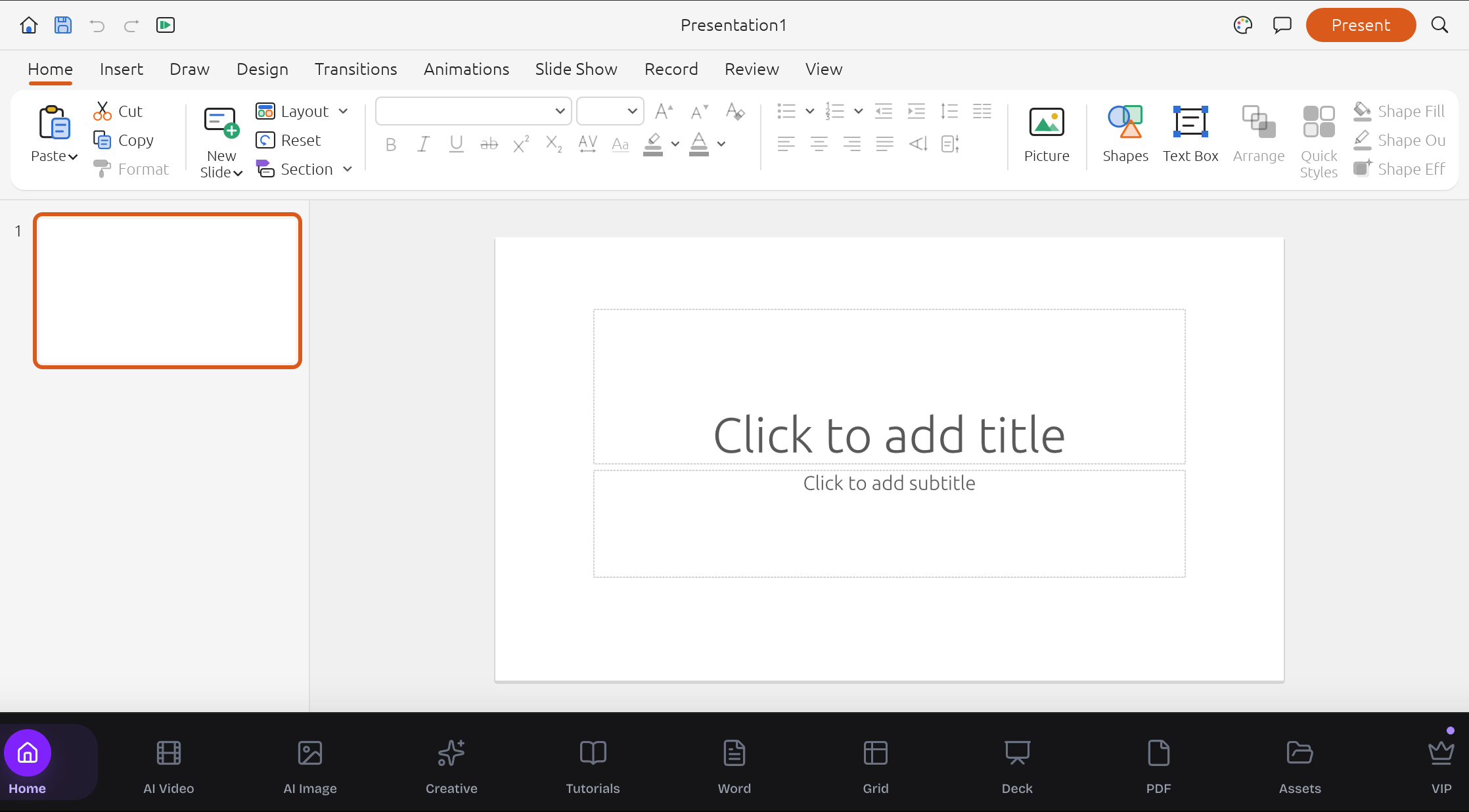
Task: Click the search magnifier icon
Action: click(x=1439, y=25)
